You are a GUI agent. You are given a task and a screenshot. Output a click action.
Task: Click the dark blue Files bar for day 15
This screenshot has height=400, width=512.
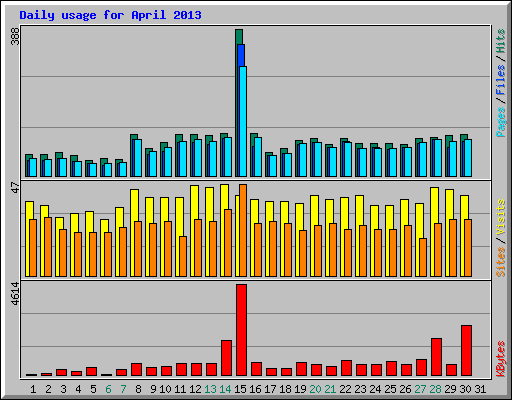click(241, 55)
